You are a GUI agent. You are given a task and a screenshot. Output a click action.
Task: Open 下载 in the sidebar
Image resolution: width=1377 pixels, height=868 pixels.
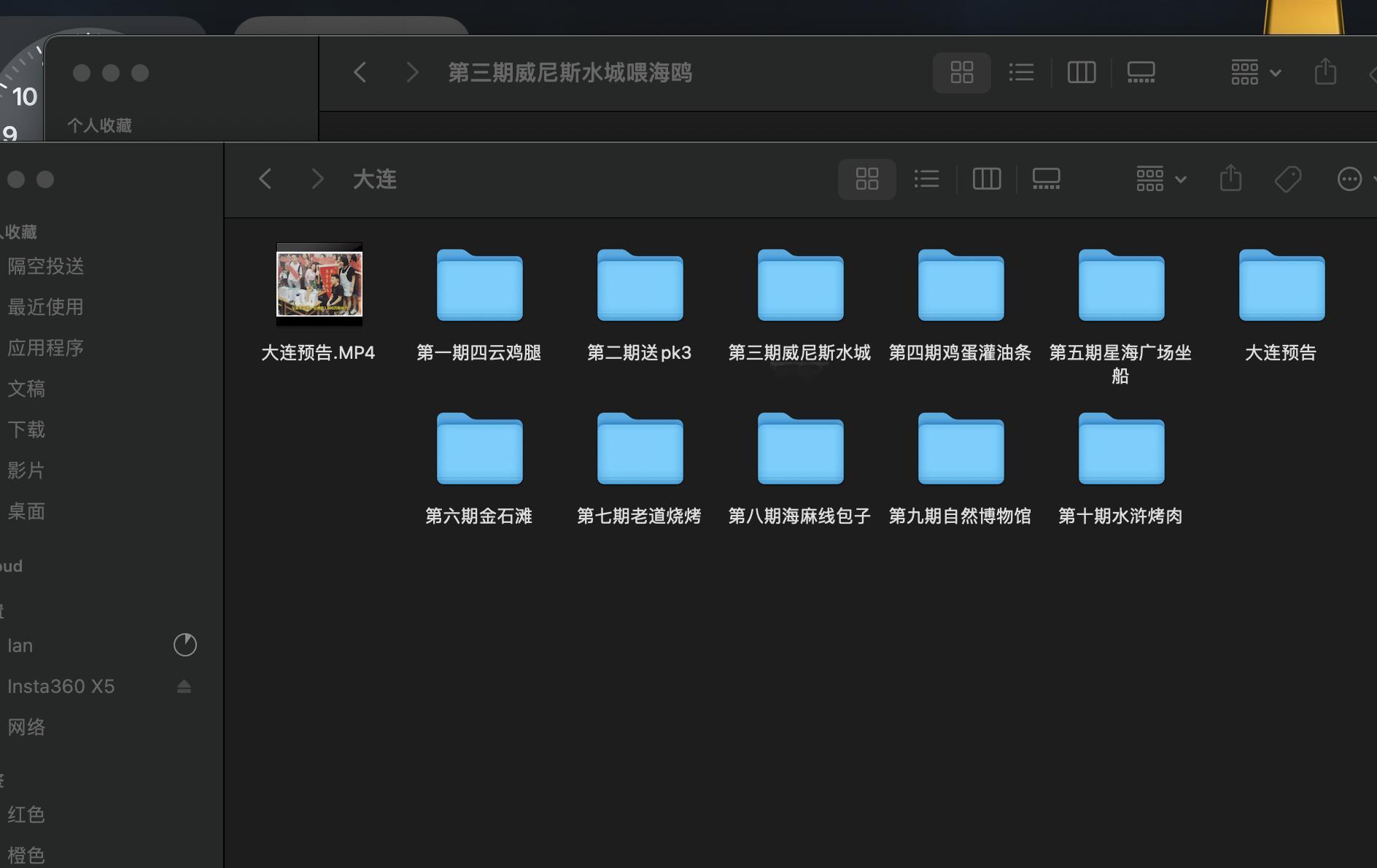click(x=26, y=430)
